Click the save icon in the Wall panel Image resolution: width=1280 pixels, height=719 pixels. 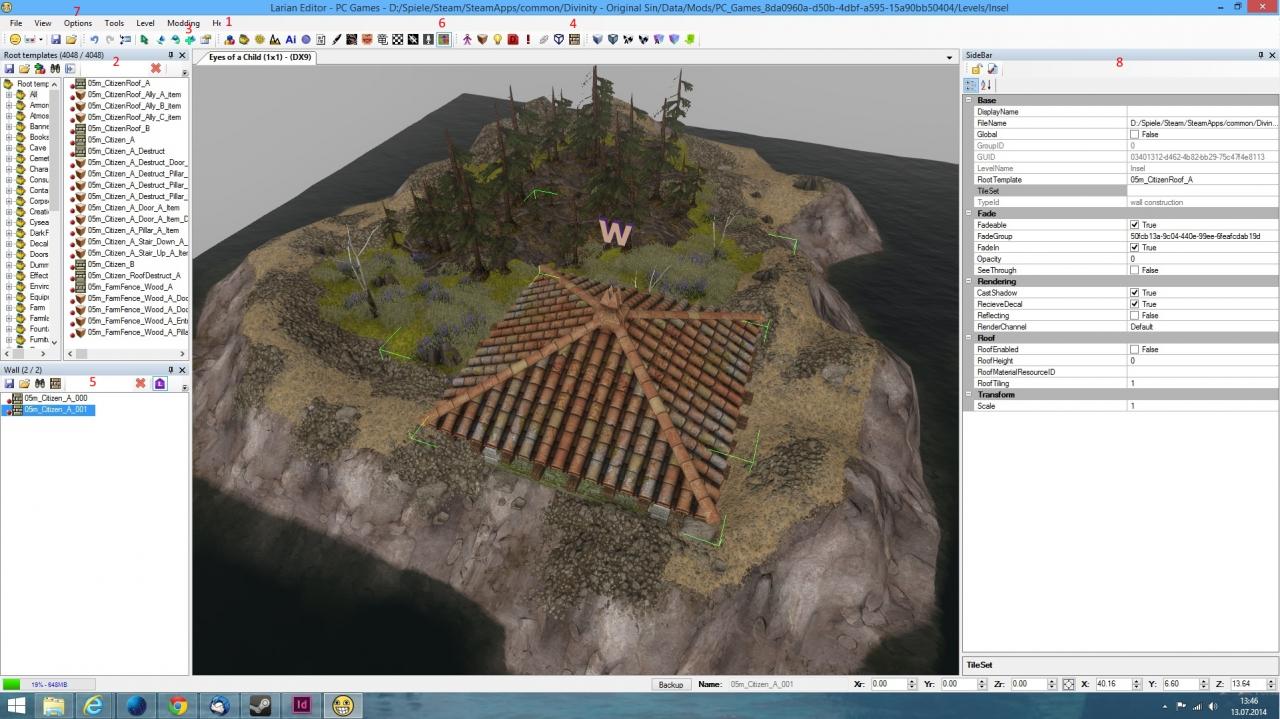coord(9,383)
